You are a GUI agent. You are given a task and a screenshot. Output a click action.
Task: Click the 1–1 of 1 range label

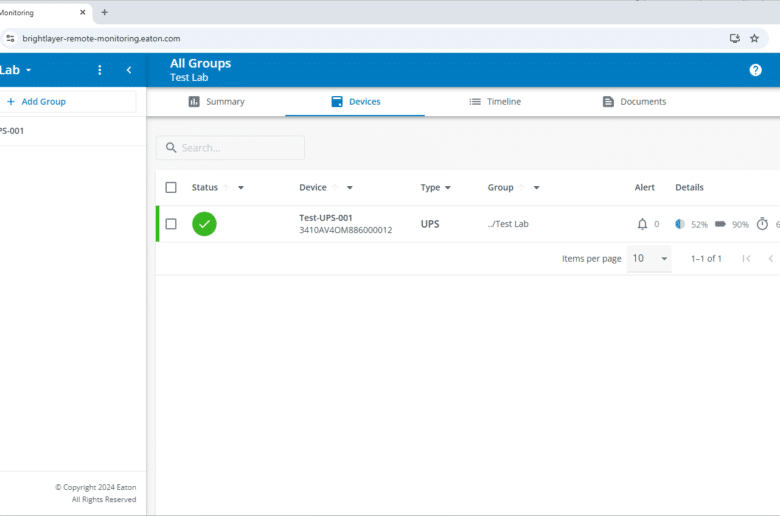point(706,259)
